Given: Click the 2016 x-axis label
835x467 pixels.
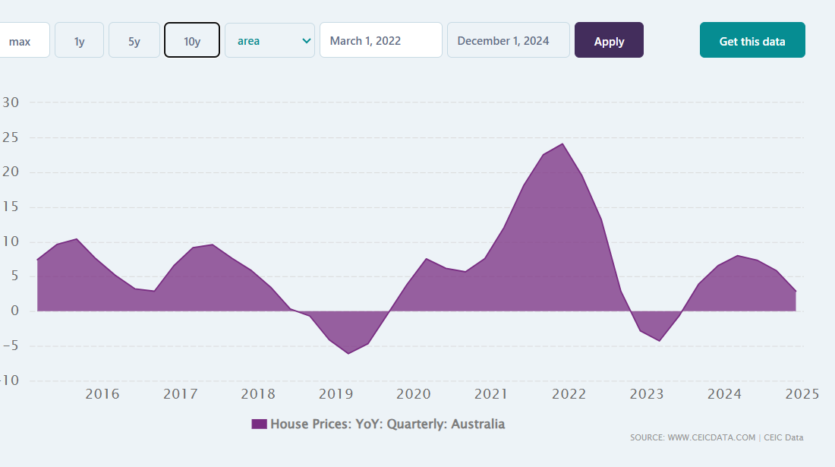Looking at the screenshot, I should coord(103,394).
